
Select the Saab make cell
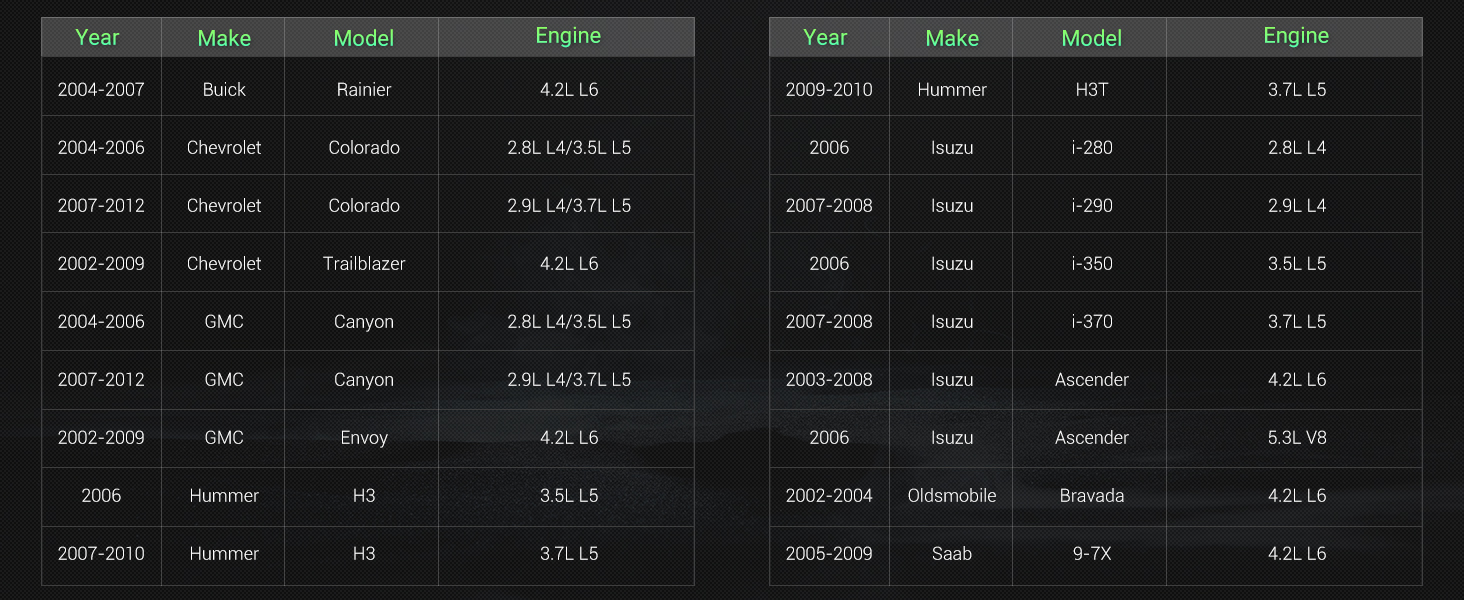(x=951, y=553)
